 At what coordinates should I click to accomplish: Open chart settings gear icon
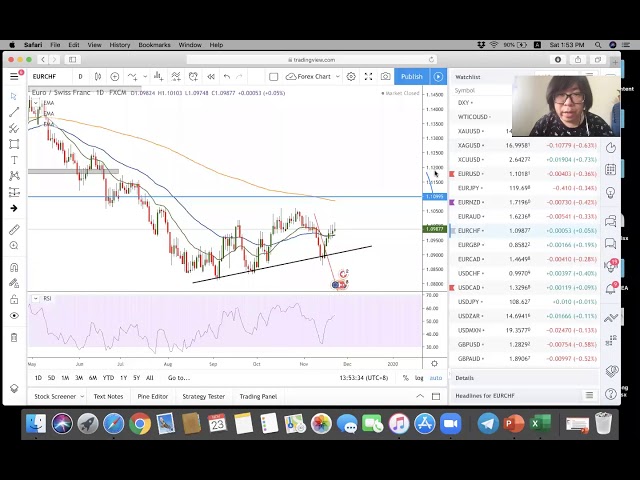[x=351, y=77]
